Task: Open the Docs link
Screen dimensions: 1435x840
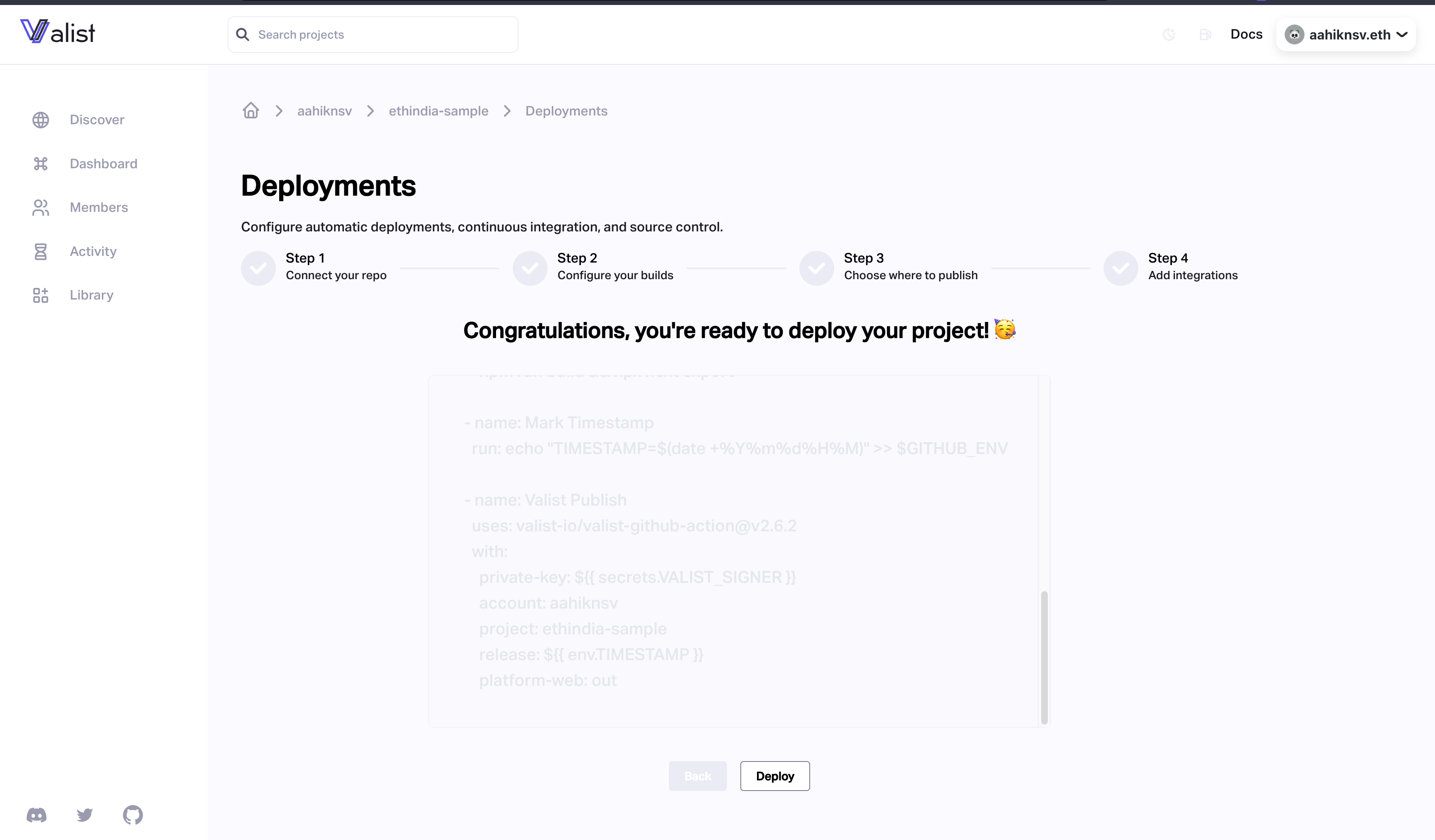Action: coord(1246,34)
